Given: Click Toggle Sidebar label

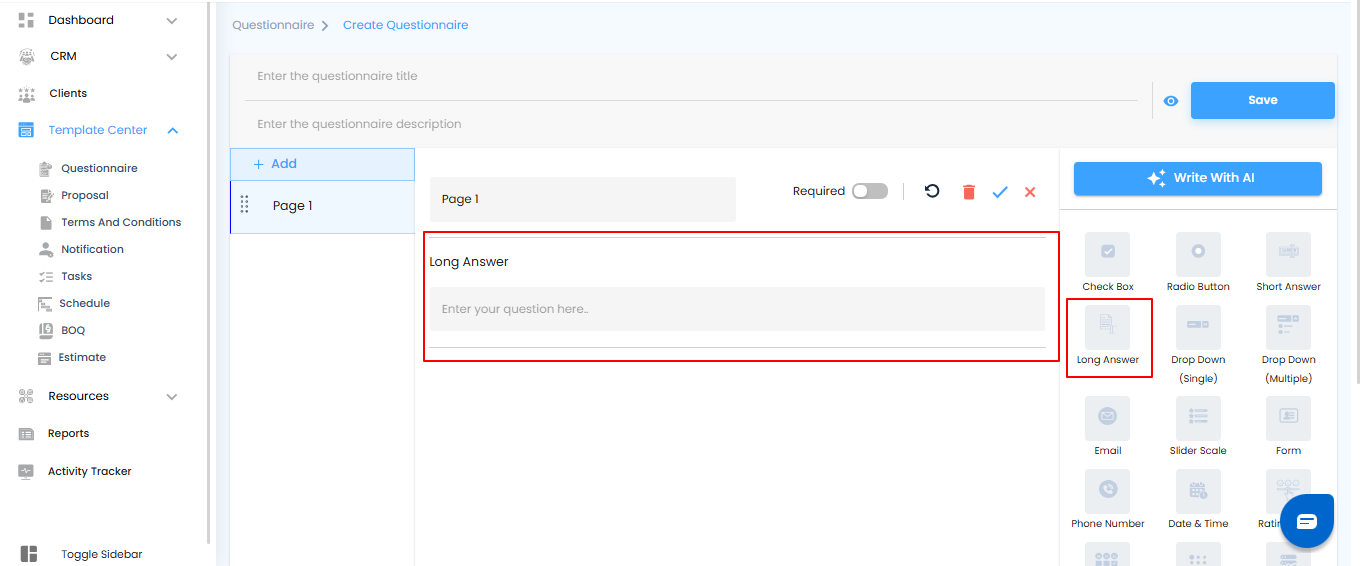Looking at the screenshot, I should [x=101, y=554].
